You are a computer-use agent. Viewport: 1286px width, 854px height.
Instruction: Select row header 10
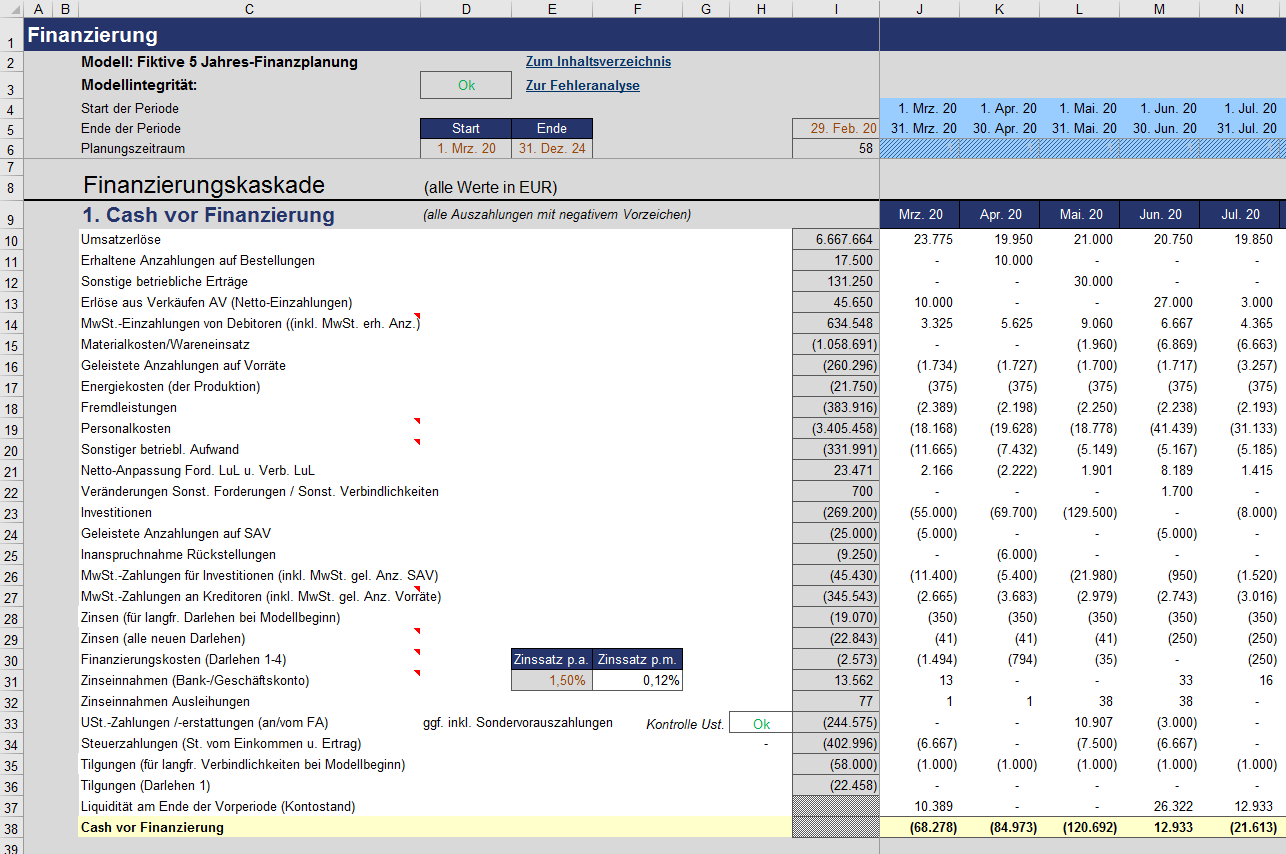tap(11, 240)
